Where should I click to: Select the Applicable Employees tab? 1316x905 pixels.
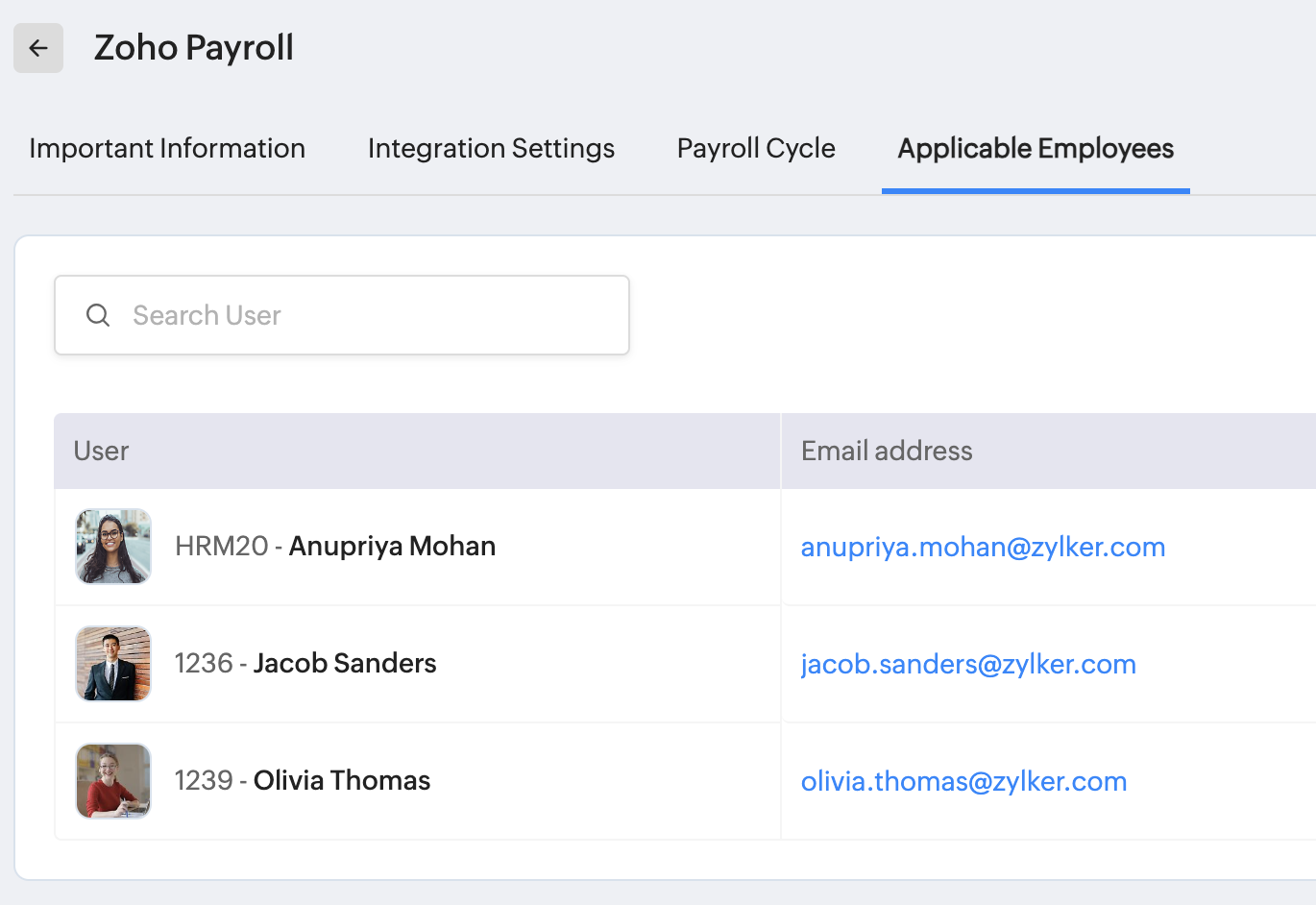coord(1036,149)
